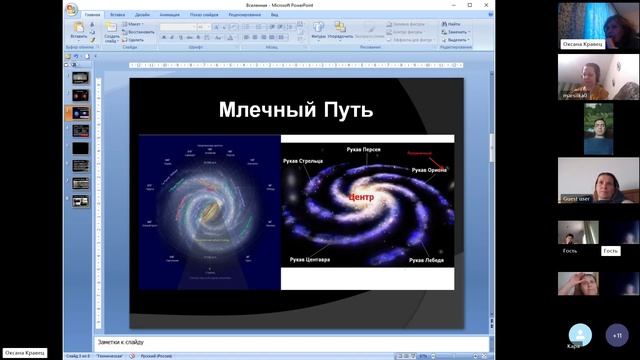Click the Русский (Россия) language status indicator
The image size is (640, 360).
pos(156,356)
